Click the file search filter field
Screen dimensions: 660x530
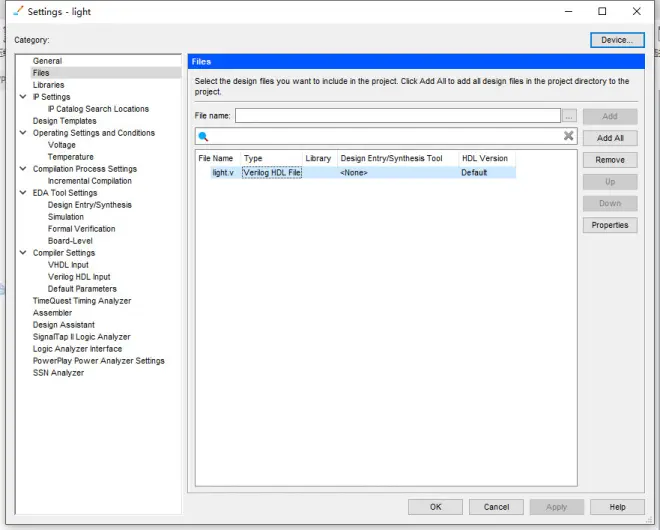386,136
